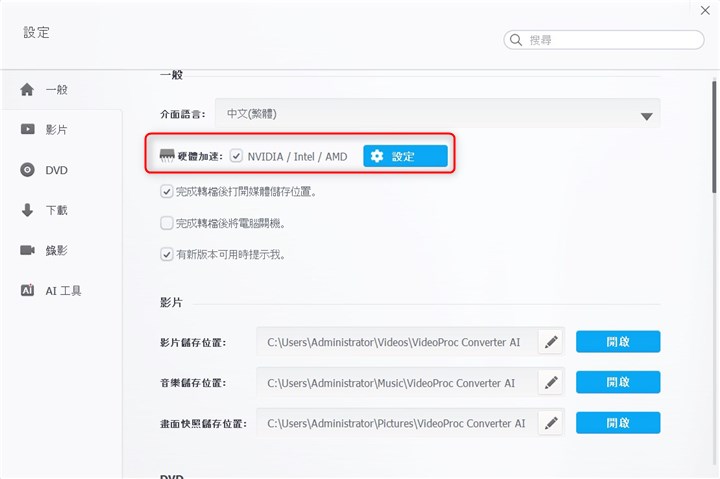The height and width of the screenshot is (479, 720).
Task: Click 開啟 button for 畫面快照儲存位置
Action: click(x=618, y=423)
